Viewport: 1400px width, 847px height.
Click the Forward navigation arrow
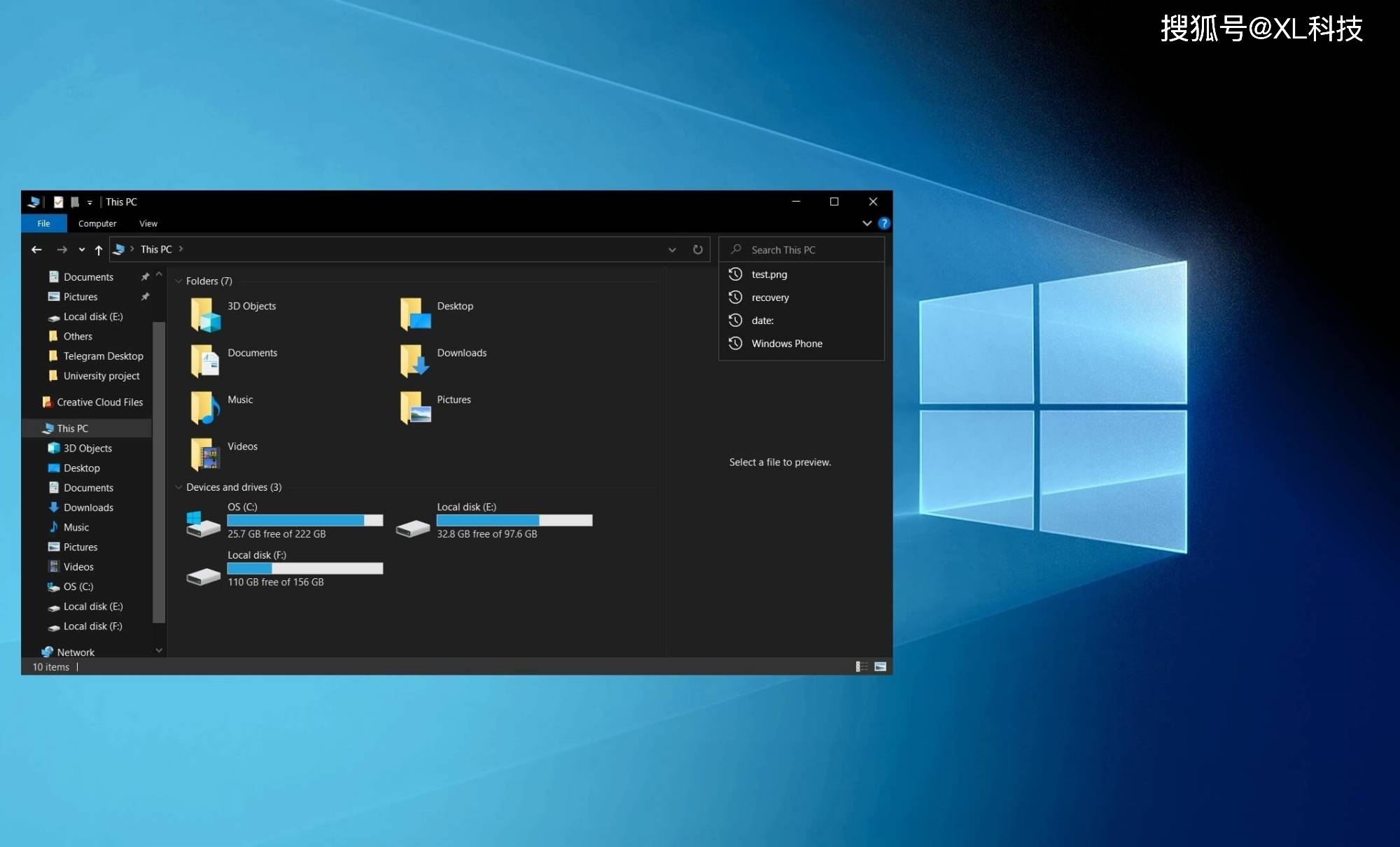click(62, 249)
